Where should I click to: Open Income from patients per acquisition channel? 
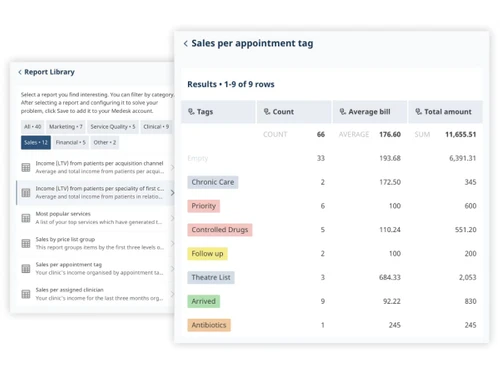pos(95,167)
